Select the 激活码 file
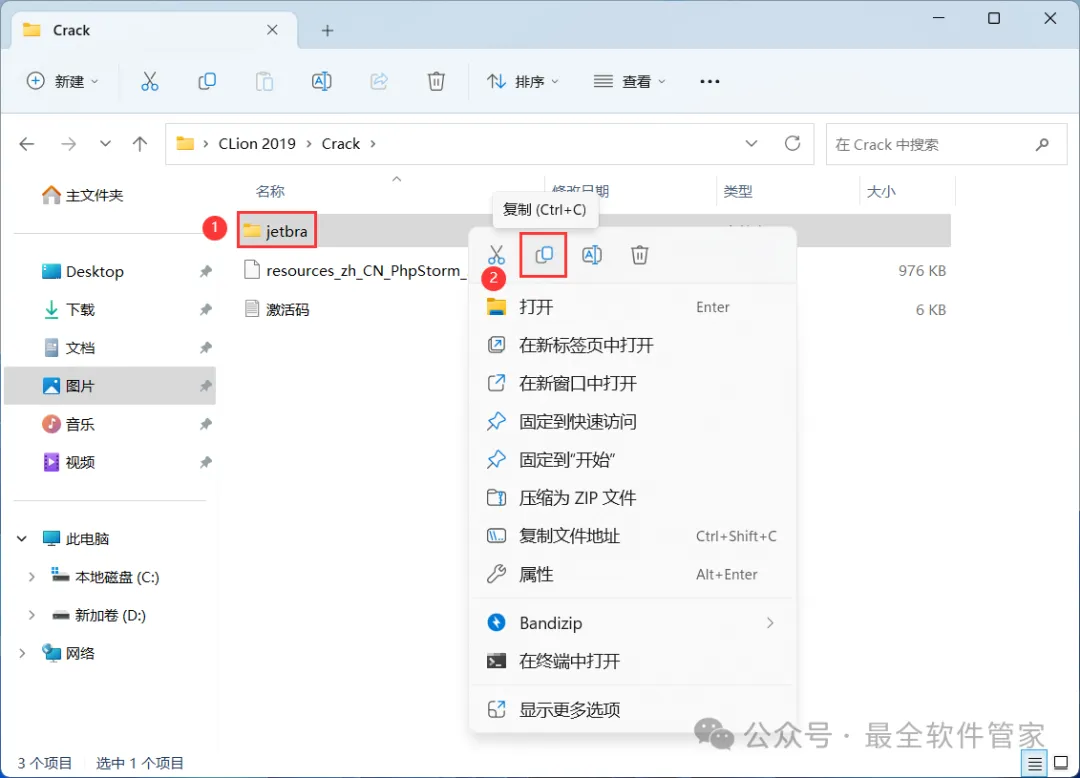This screenshot has height=778, width=1080. point(278,309)
